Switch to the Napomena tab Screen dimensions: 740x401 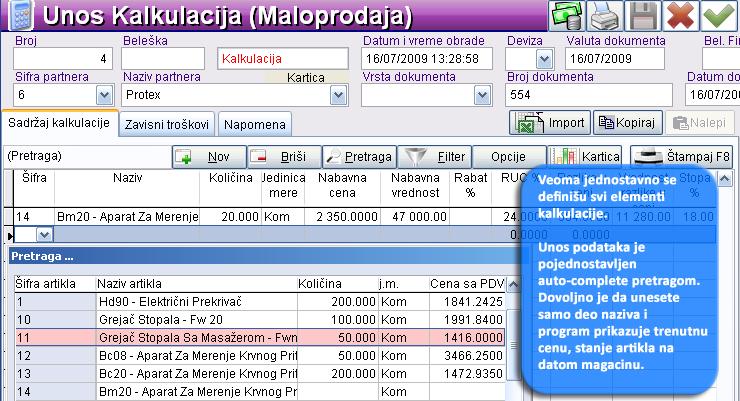click(254, 125)
